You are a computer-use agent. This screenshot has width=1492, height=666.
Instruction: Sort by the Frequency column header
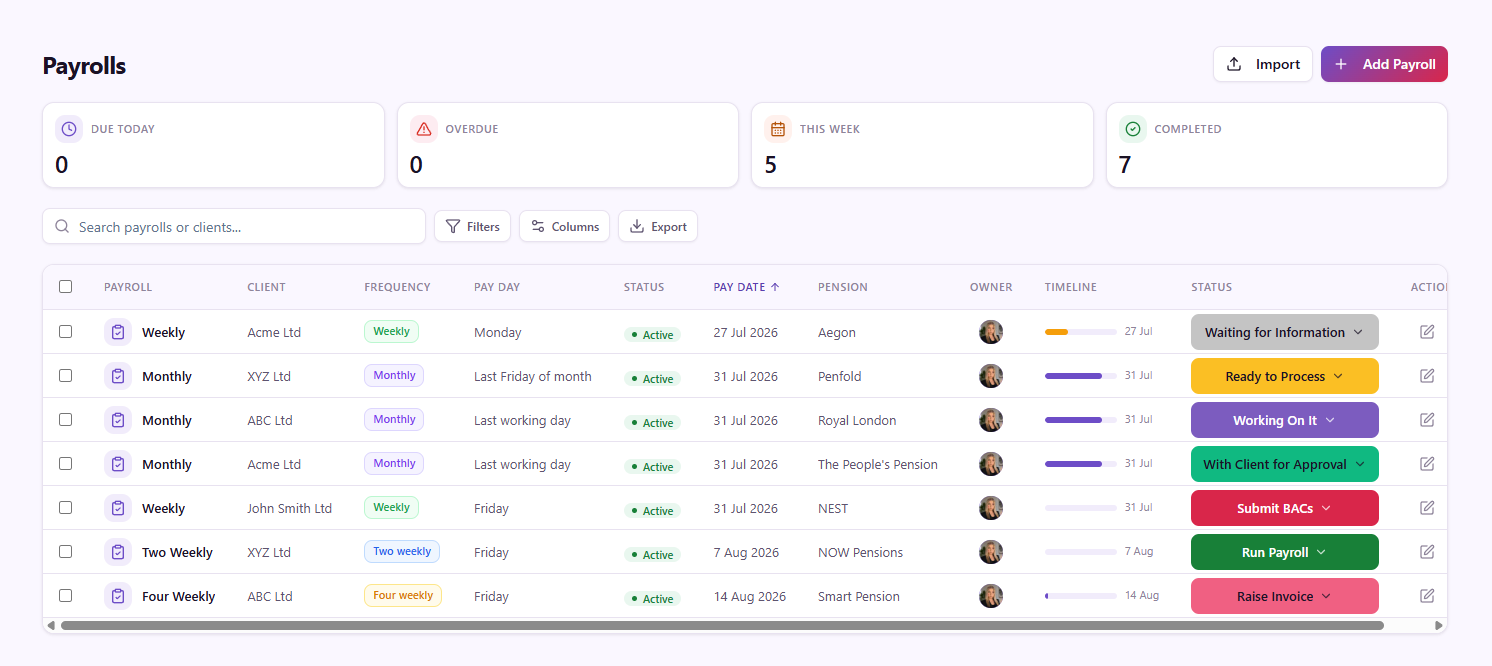pyautogui.click(x=397, y=287)
